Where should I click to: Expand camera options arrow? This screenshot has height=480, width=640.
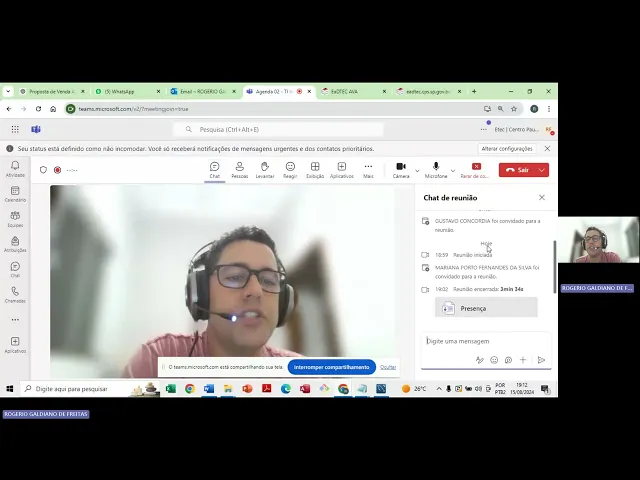point(417,171)
